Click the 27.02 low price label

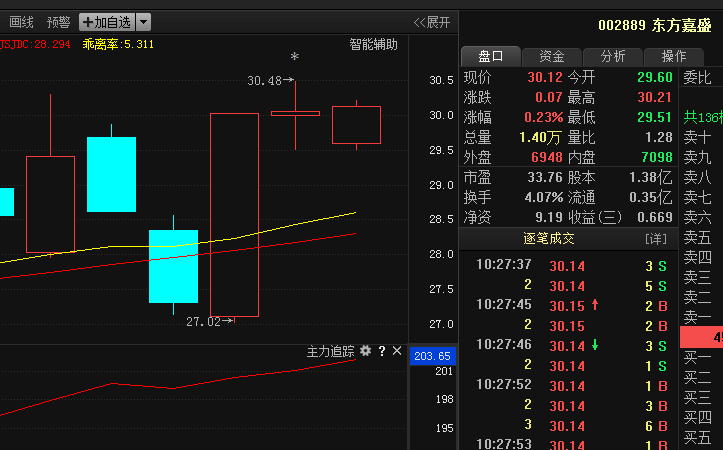coord(203,322)
